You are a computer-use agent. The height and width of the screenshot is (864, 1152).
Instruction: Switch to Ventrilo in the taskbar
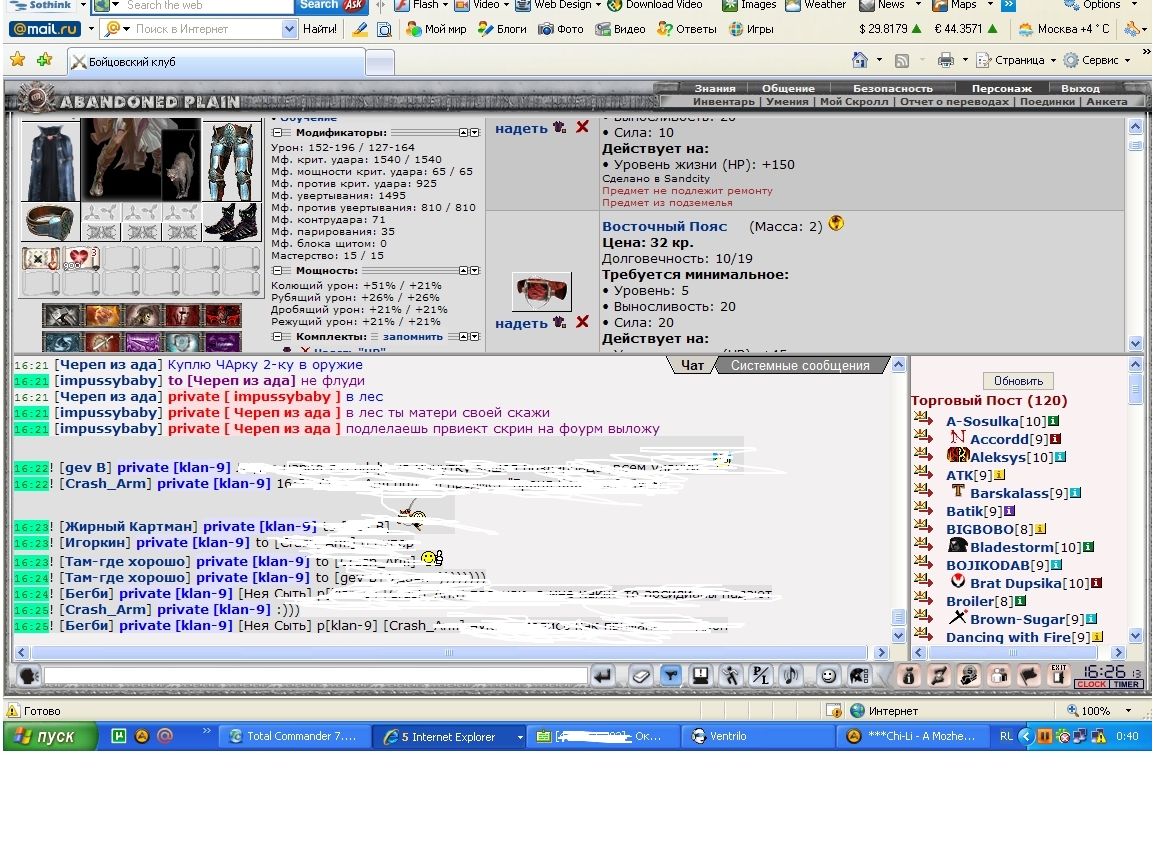tap(759, 736)
